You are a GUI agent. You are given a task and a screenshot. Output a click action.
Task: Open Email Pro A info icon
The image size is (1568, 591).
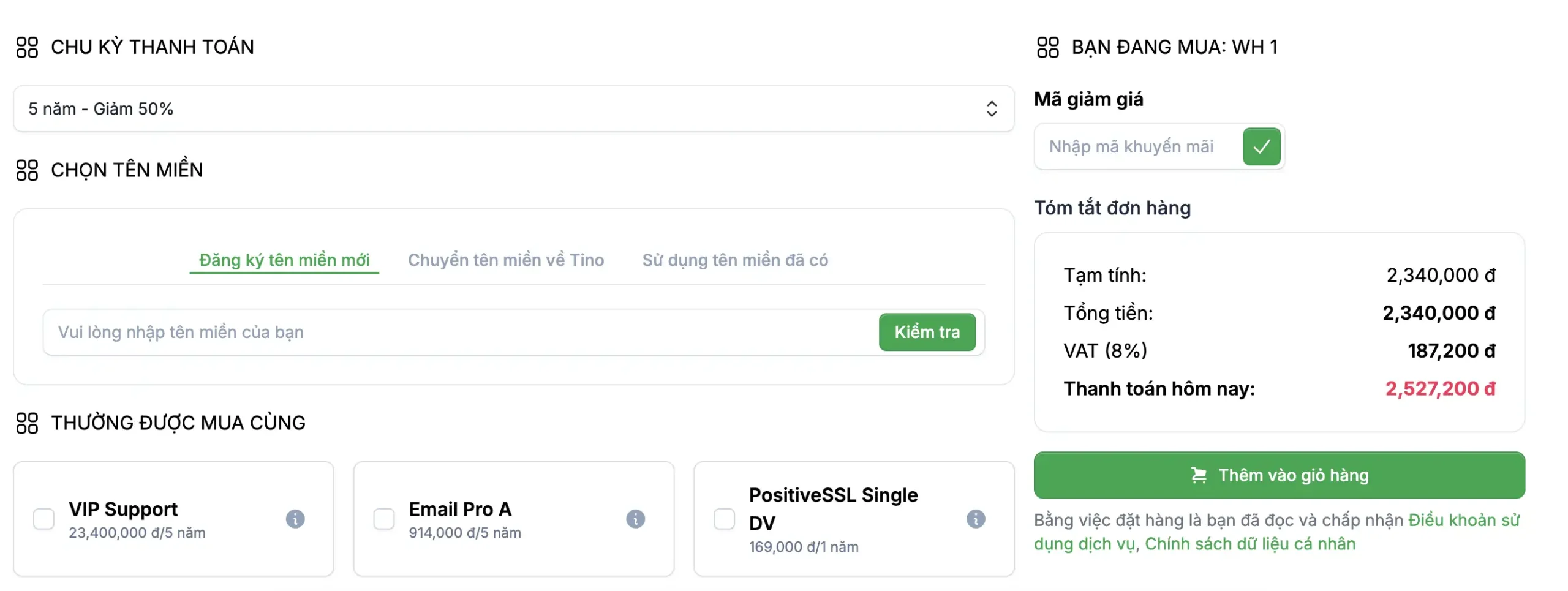635,519
